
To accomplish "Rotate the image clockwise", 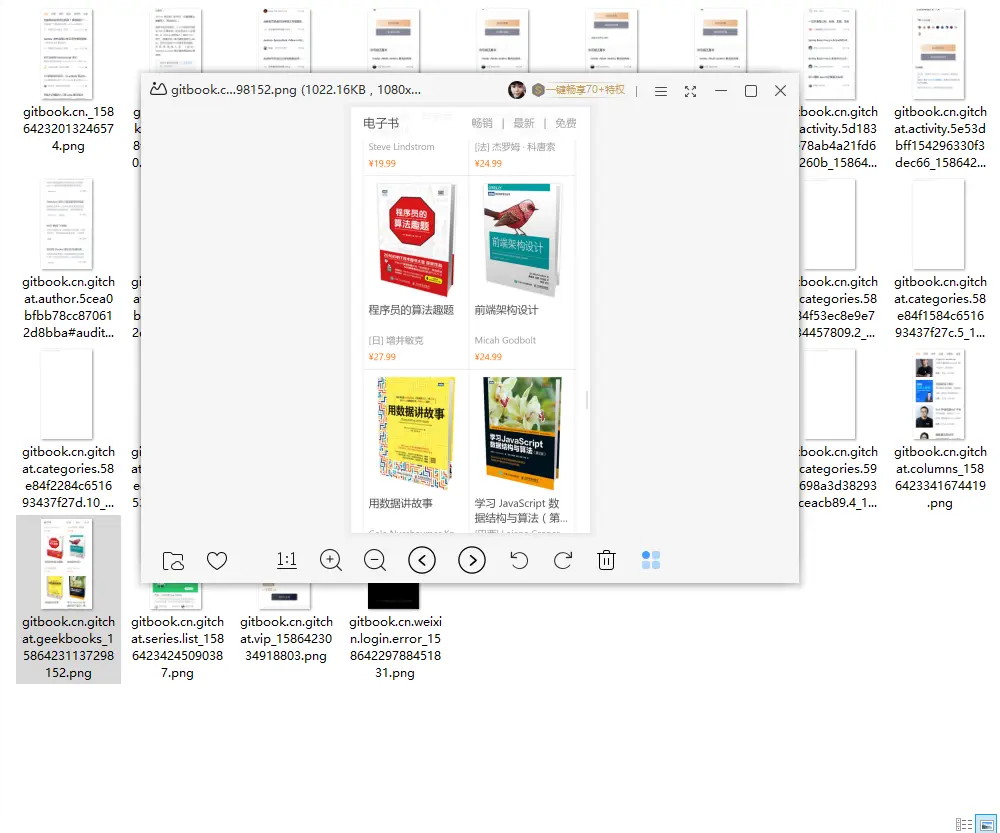I will click(562, 561).
